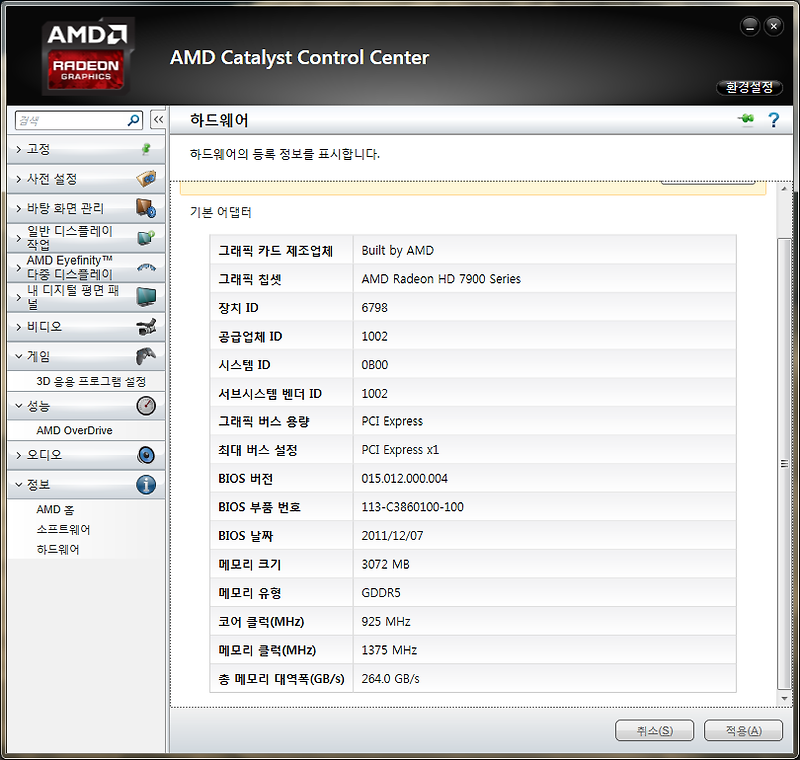Click the '그래픽 칩셋' row label
The height and width of the screenshot is (760, 800).
pyautogui.click(x=249, y=279)
